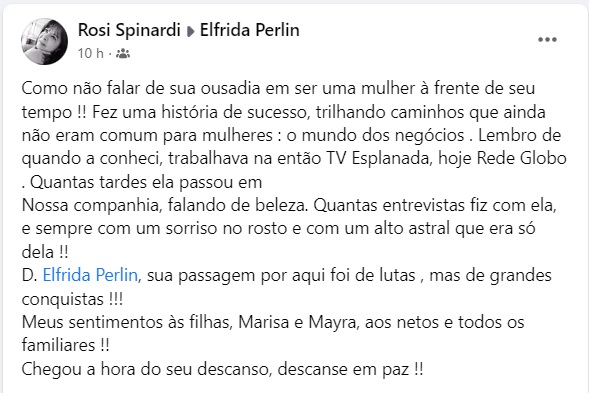Click the arrow icon between the two names
The image size is (589, 397).
[x=190, y=32]
